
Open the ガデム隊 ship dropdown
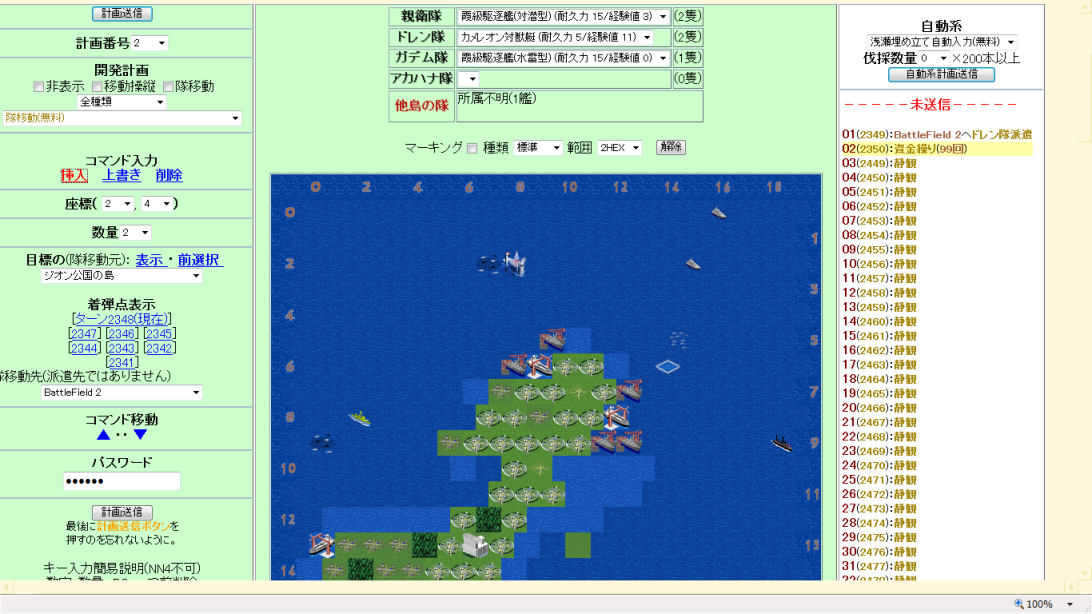pyautogui.click(x=563, y=58)
